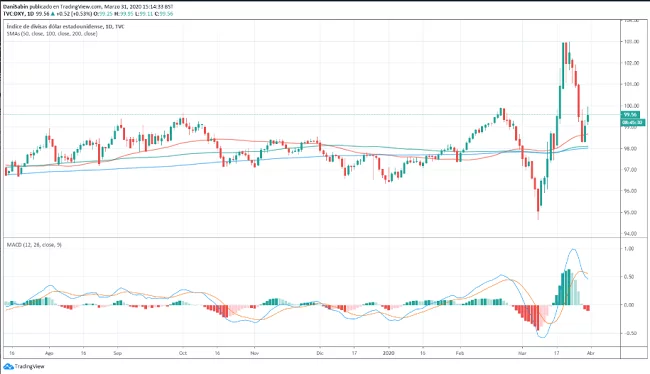
Task: Click the low value L:99.11 in header
Action: (143, 14)
